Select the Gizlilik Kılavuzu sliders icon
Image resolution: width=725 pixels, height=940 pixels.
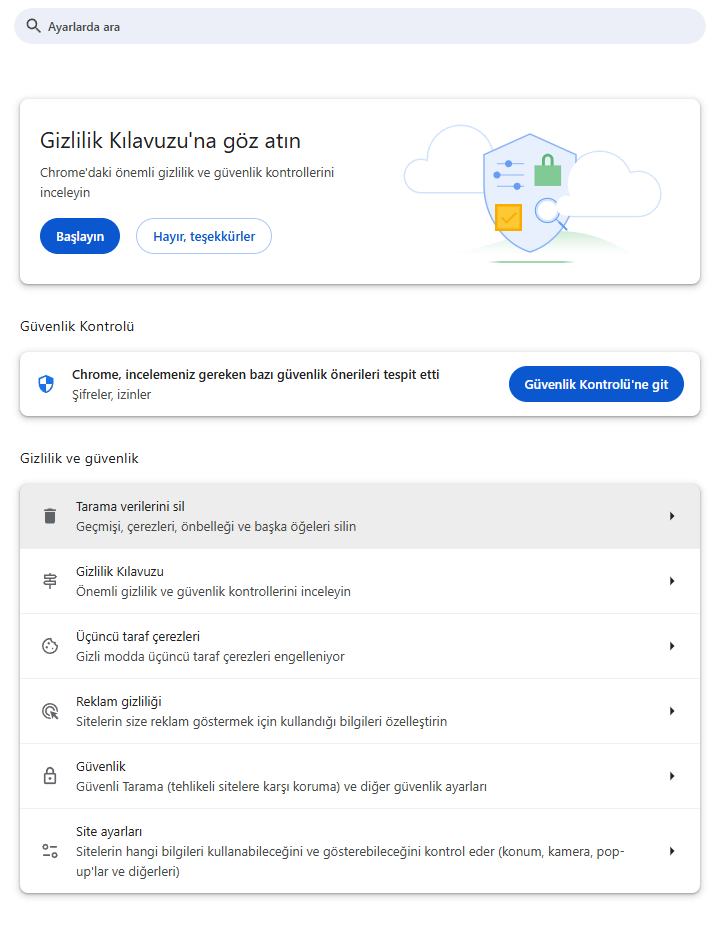(49, 580)
